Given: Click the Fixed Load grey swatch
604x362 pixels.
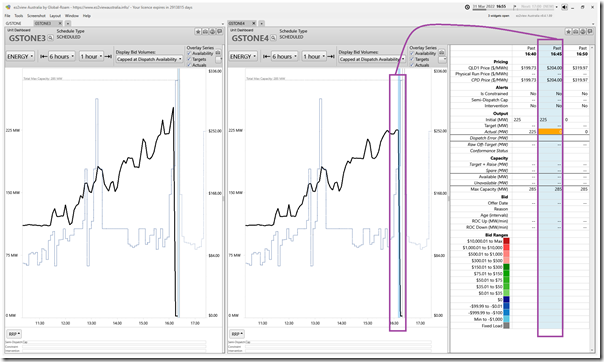Looking at the screenshot, I should click(507, 326).
